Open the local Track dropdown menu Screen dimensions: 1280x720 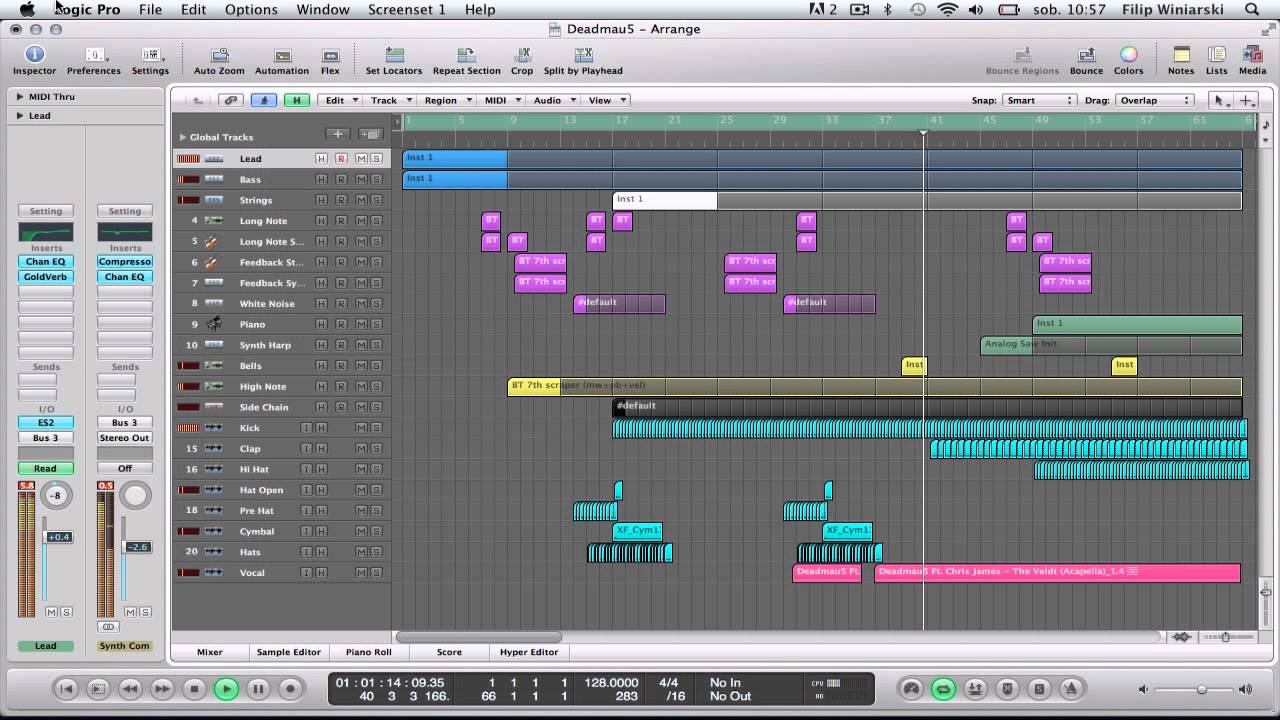pyautogui.click(x=389, y=100)
